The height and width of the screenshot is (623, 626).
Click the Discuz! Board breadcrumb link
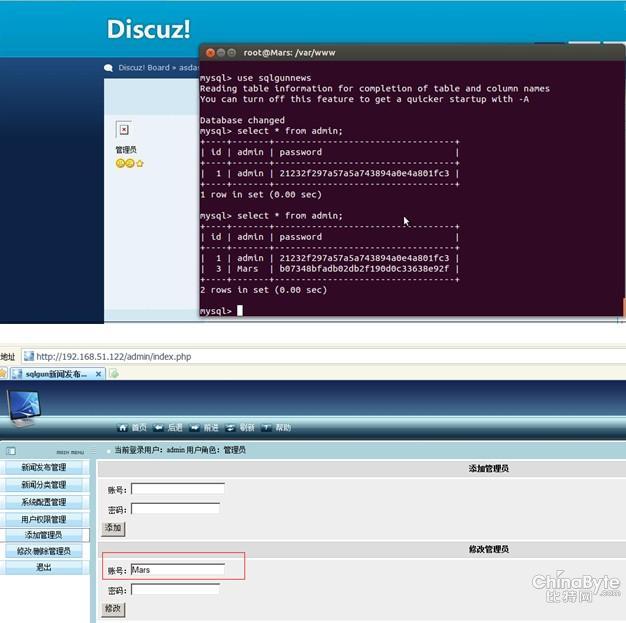[x=144, y=67]
